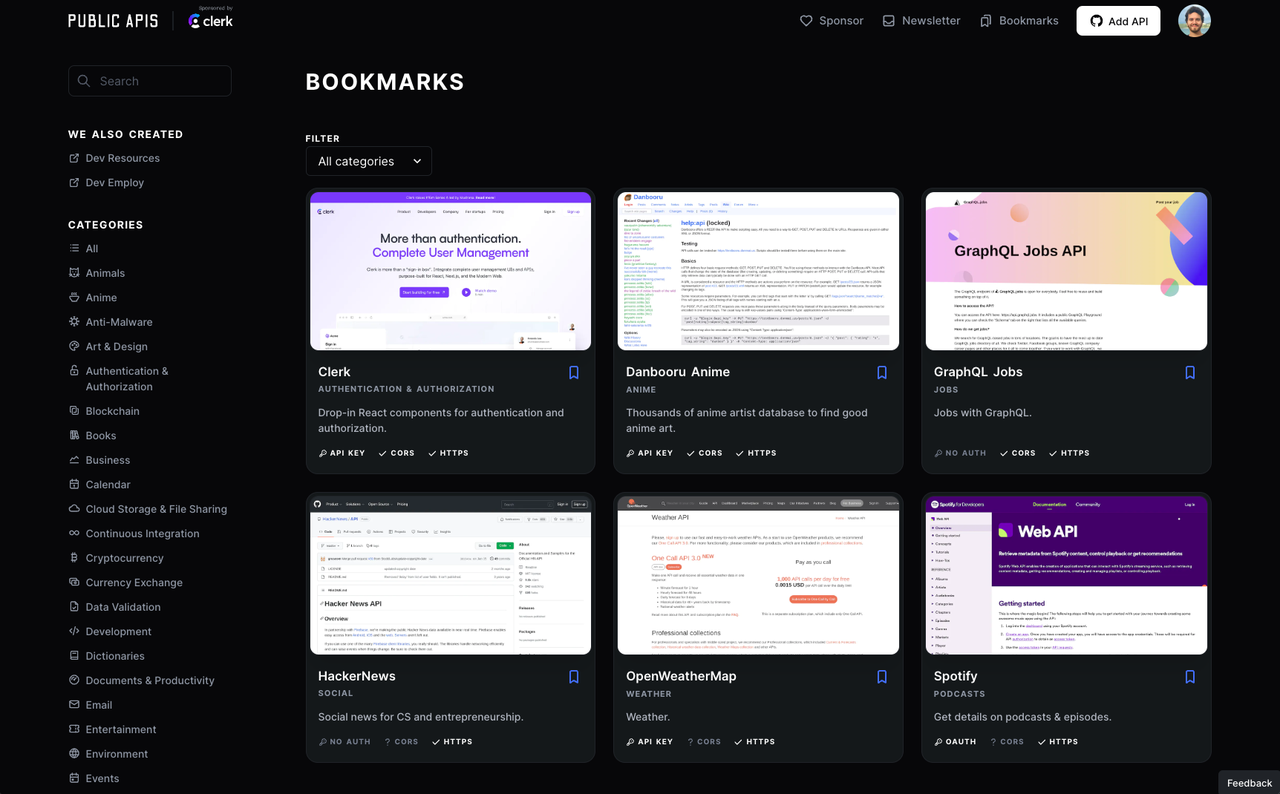This screenshot has width=1280, height=794.
Task: Click the PODCASTS label on Spotify card
Action: [960, 694]
